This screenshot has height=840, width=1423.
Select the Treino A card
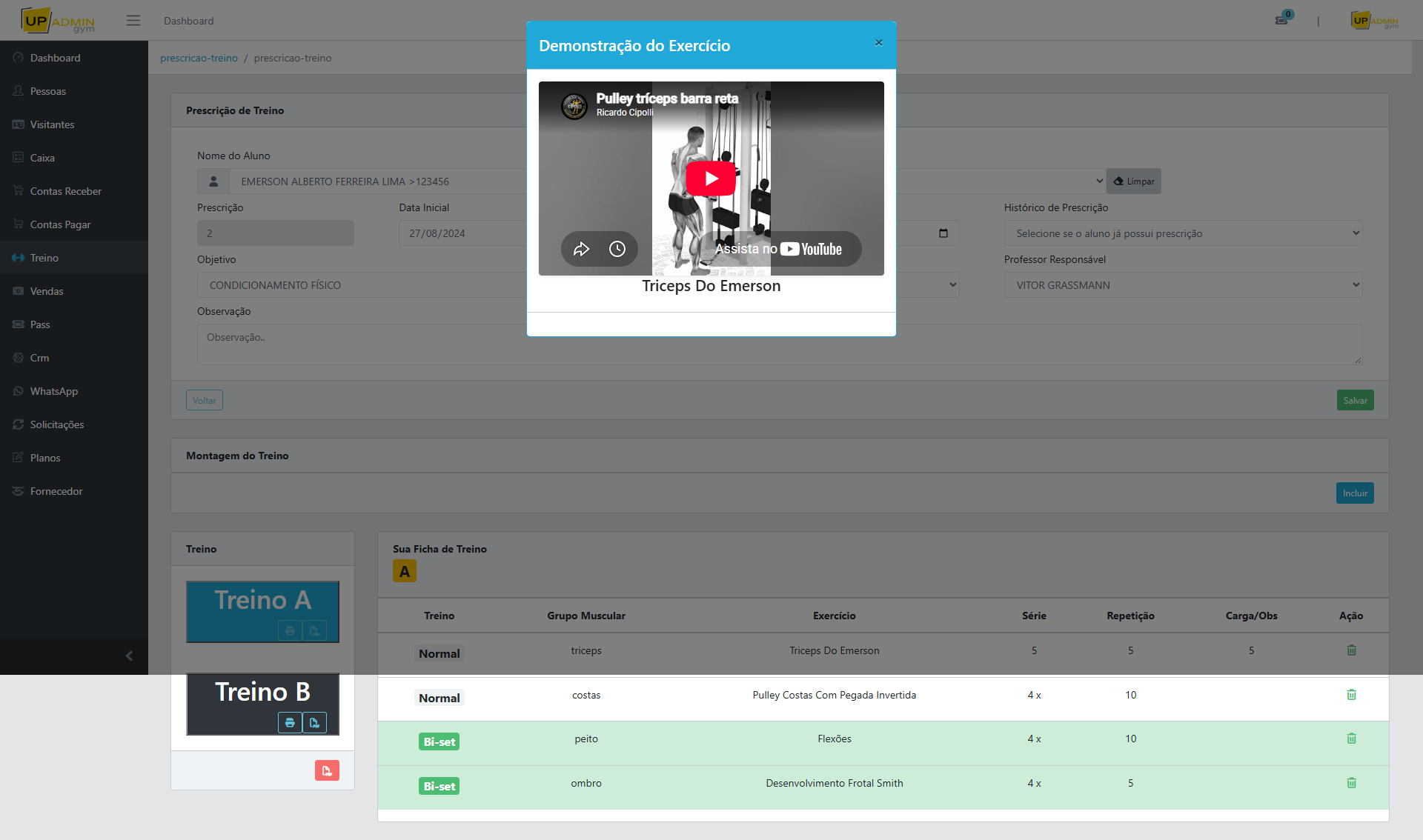pyautogui.click(x=262, y=611)
